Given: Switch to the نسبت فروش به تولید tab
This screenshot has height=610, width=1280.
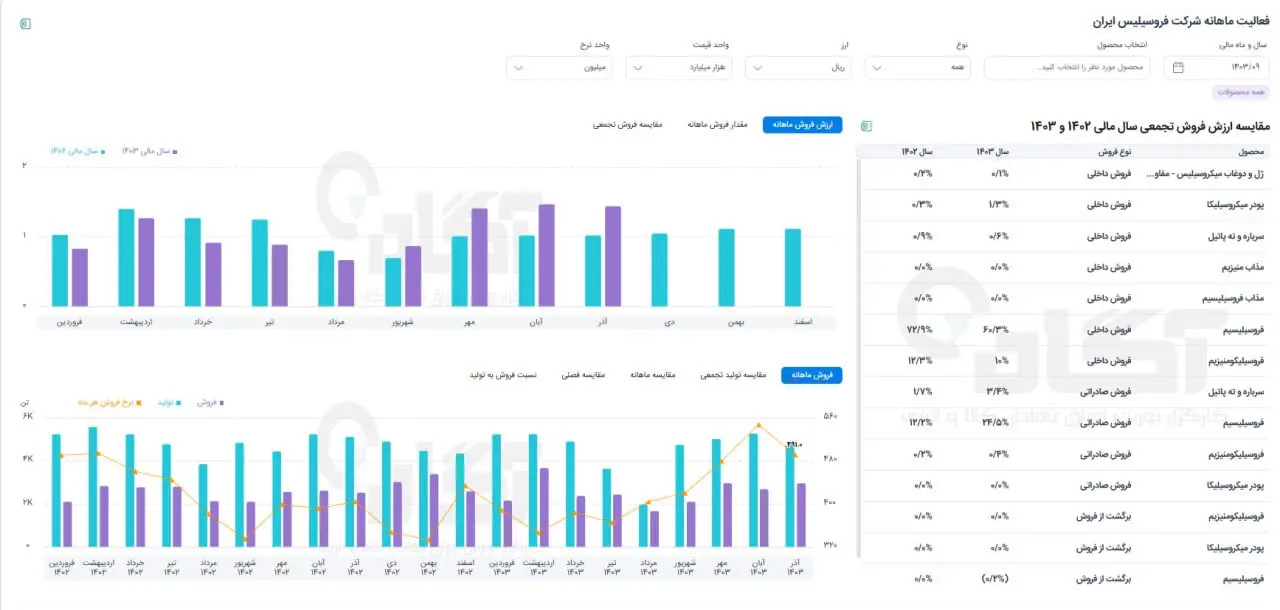Looking at the screenshot, I should [x=503, y=375].
